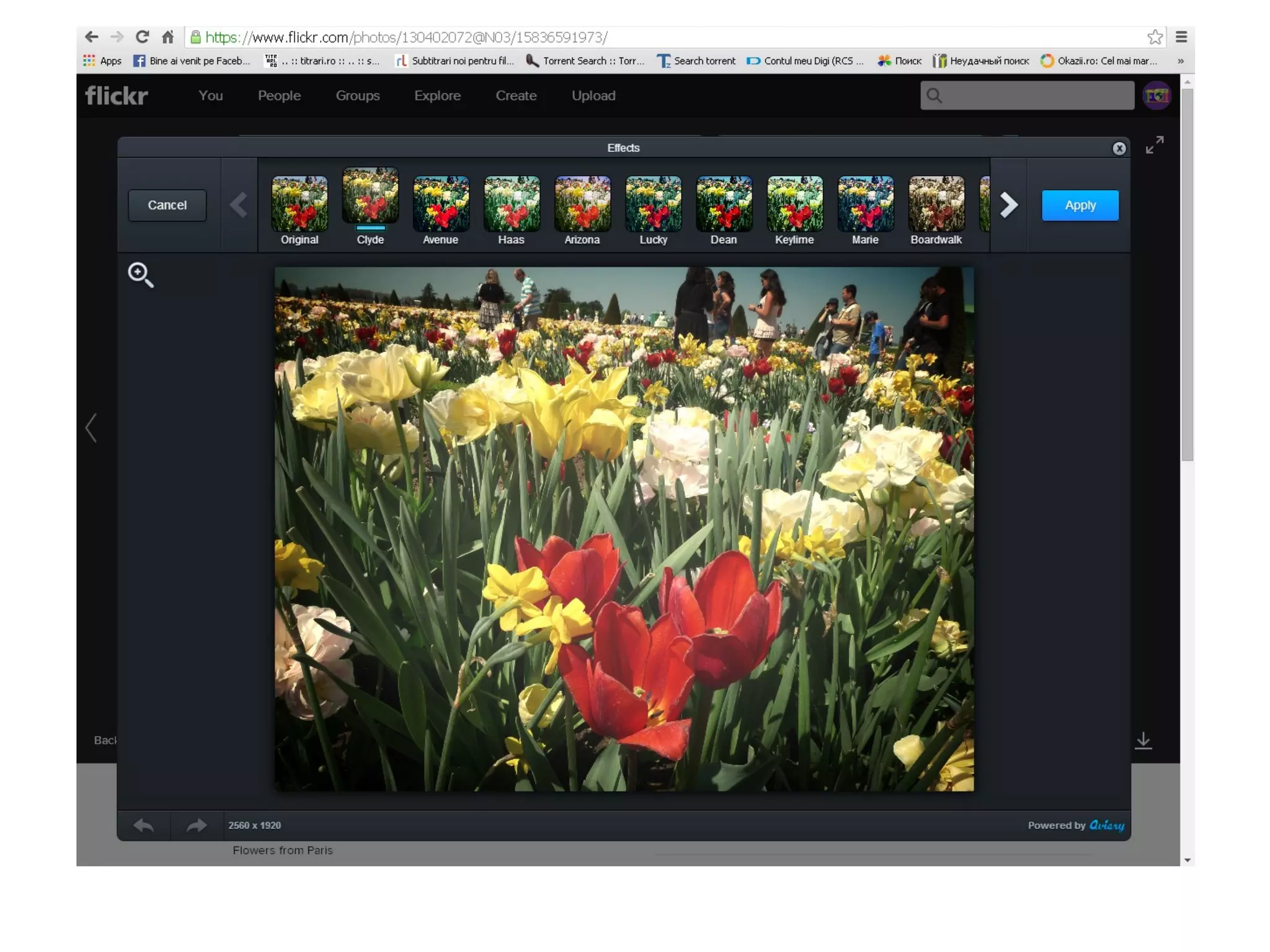
Task: Choose the Keylime effect thumbnail
Action: 794,204
